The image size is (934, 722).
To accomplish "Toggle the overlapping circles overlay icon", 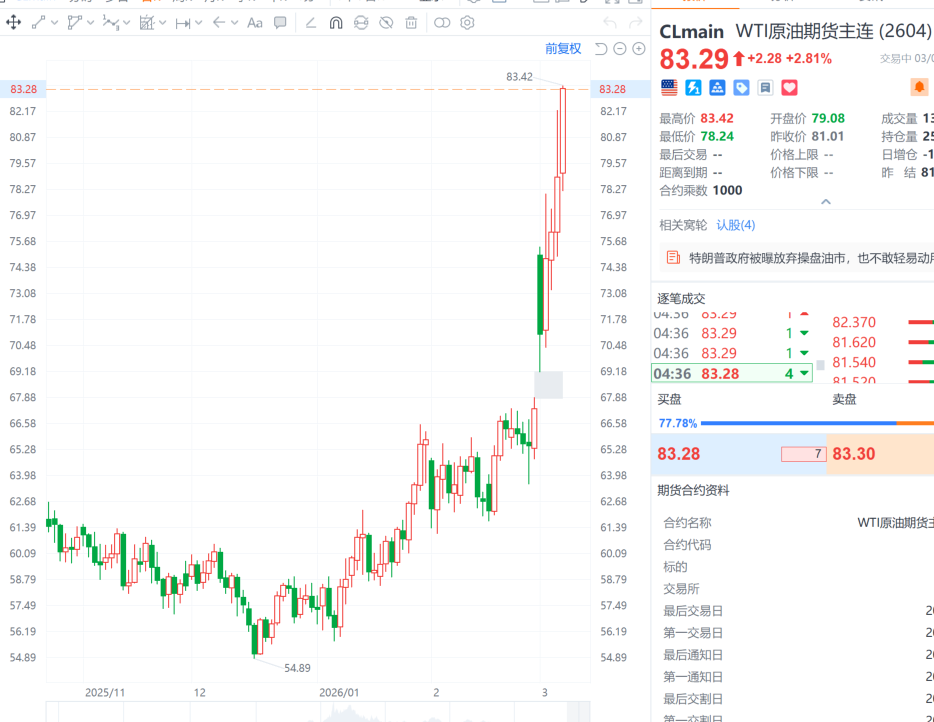I will 442,22.
